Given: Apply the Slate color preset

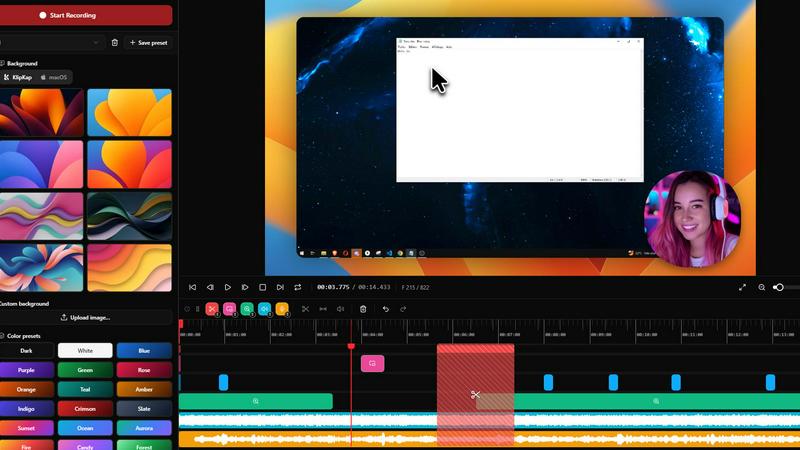Looking at the screenshot, I should (144, 409).
